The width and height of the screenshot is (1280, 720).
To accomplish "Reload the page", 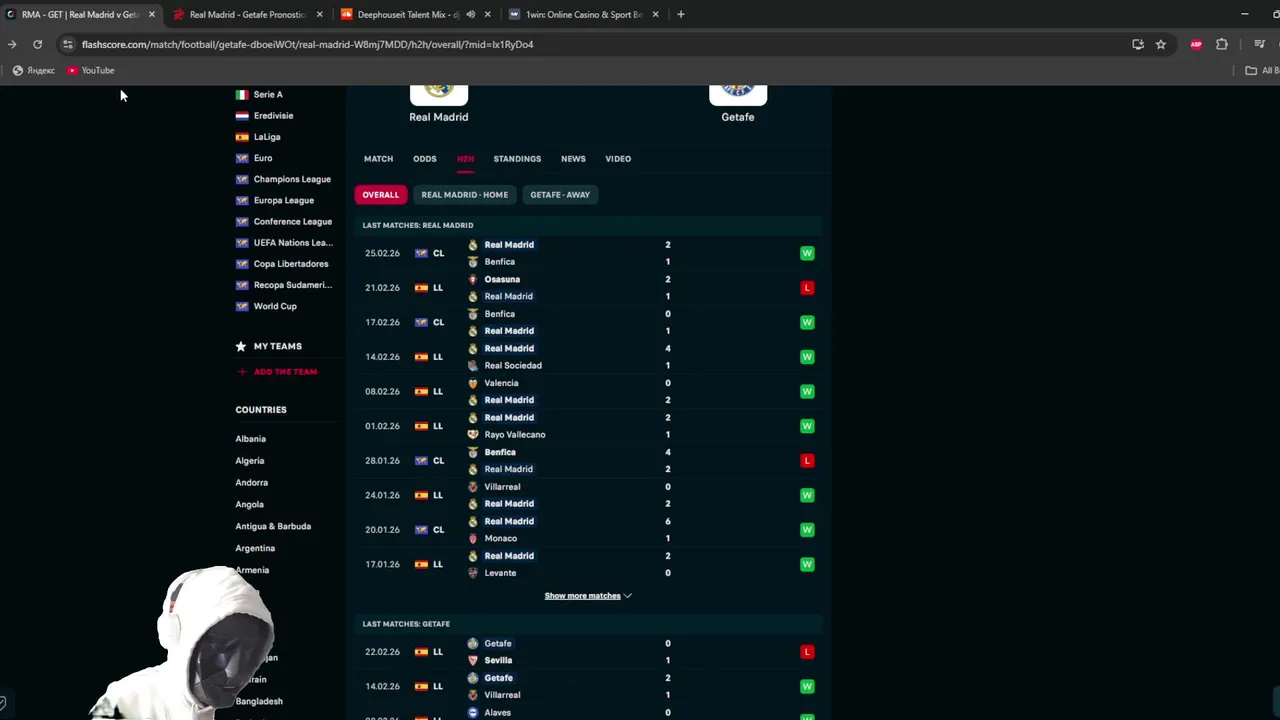I will point(37,44).
